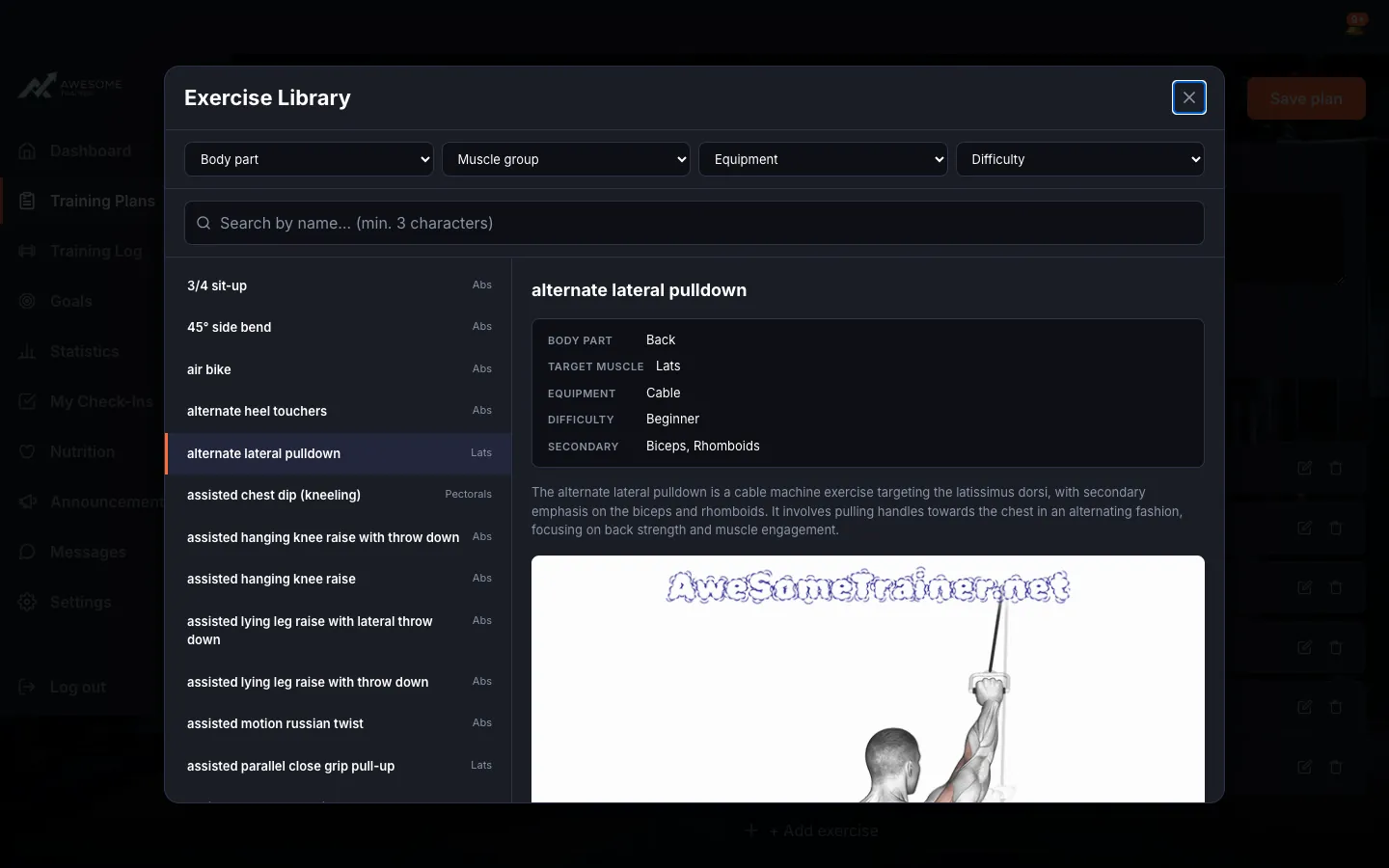Screen dimensions: 1389x868
Task: Open Training Plans menu item
Action: coord(82,201)
